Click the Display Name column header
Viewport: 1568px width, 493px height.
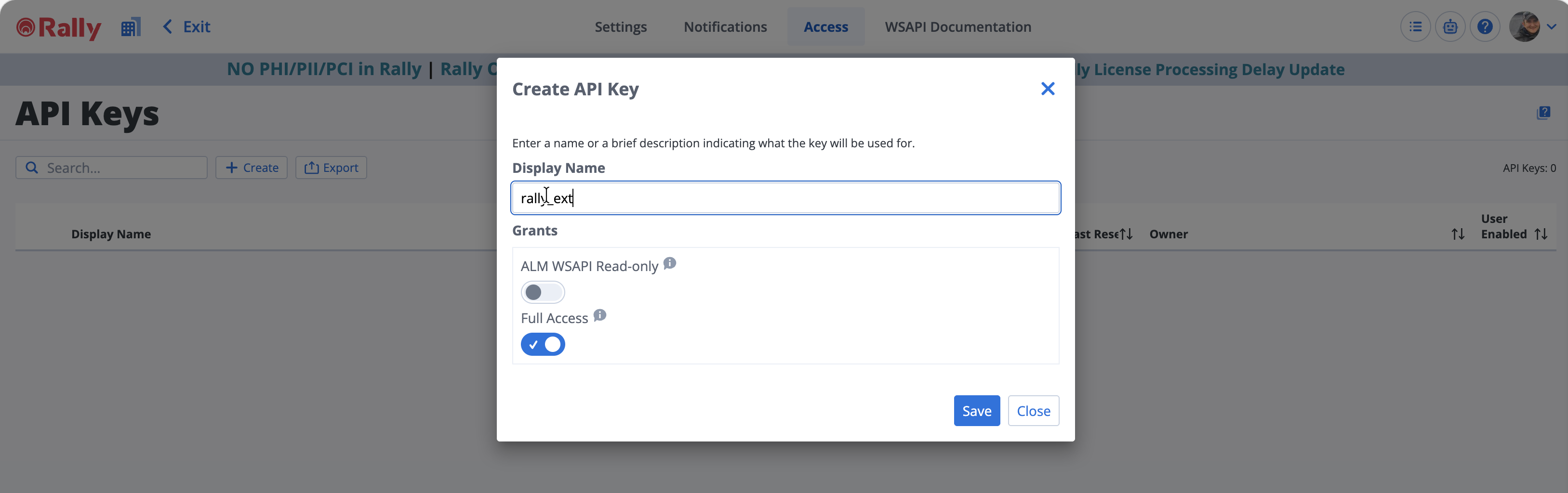click(x=111, y=234)
